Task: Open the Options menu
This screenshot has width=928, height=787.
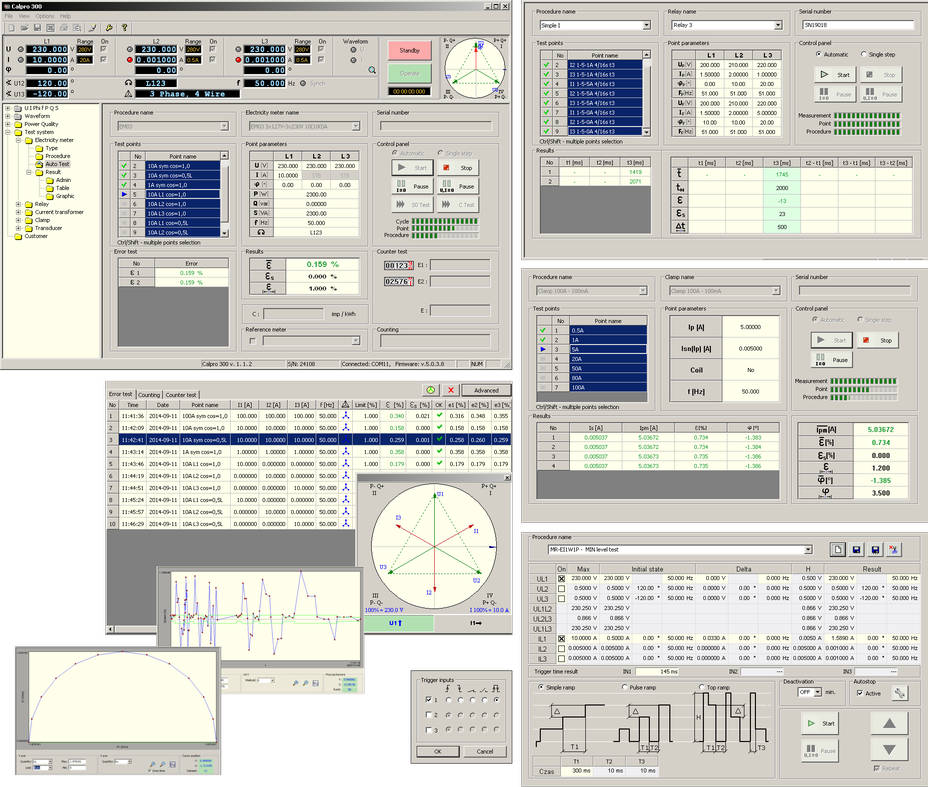Action: point(44,16)
